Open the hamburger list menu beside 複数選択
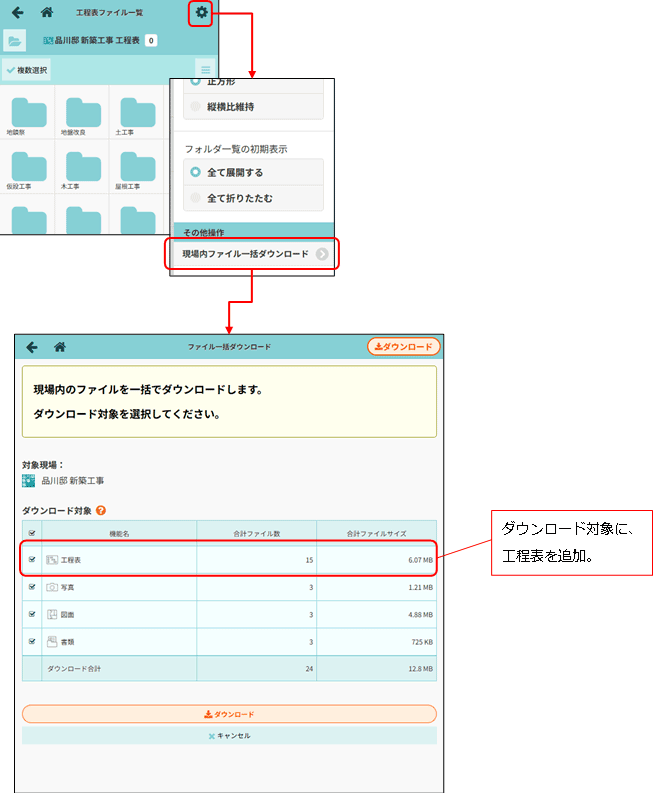The image size is (653, 793). point(205,70)
